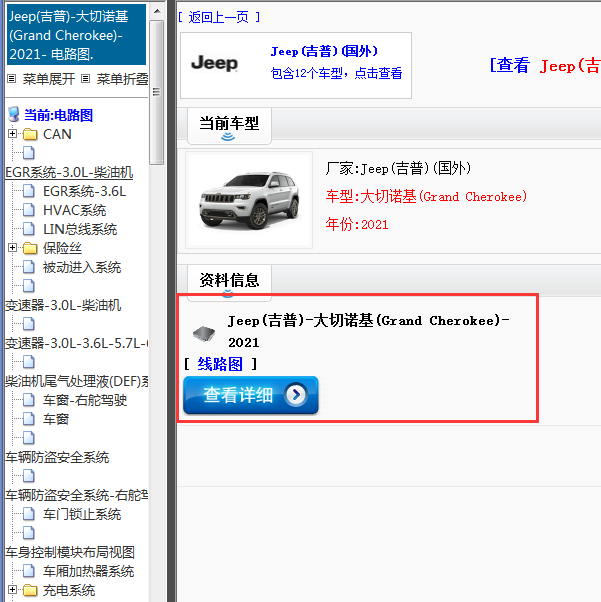This screenshot has height=602, width=601.
Task: Click the sidebar scrollbar up arrow
Action: tap(157, 11)
